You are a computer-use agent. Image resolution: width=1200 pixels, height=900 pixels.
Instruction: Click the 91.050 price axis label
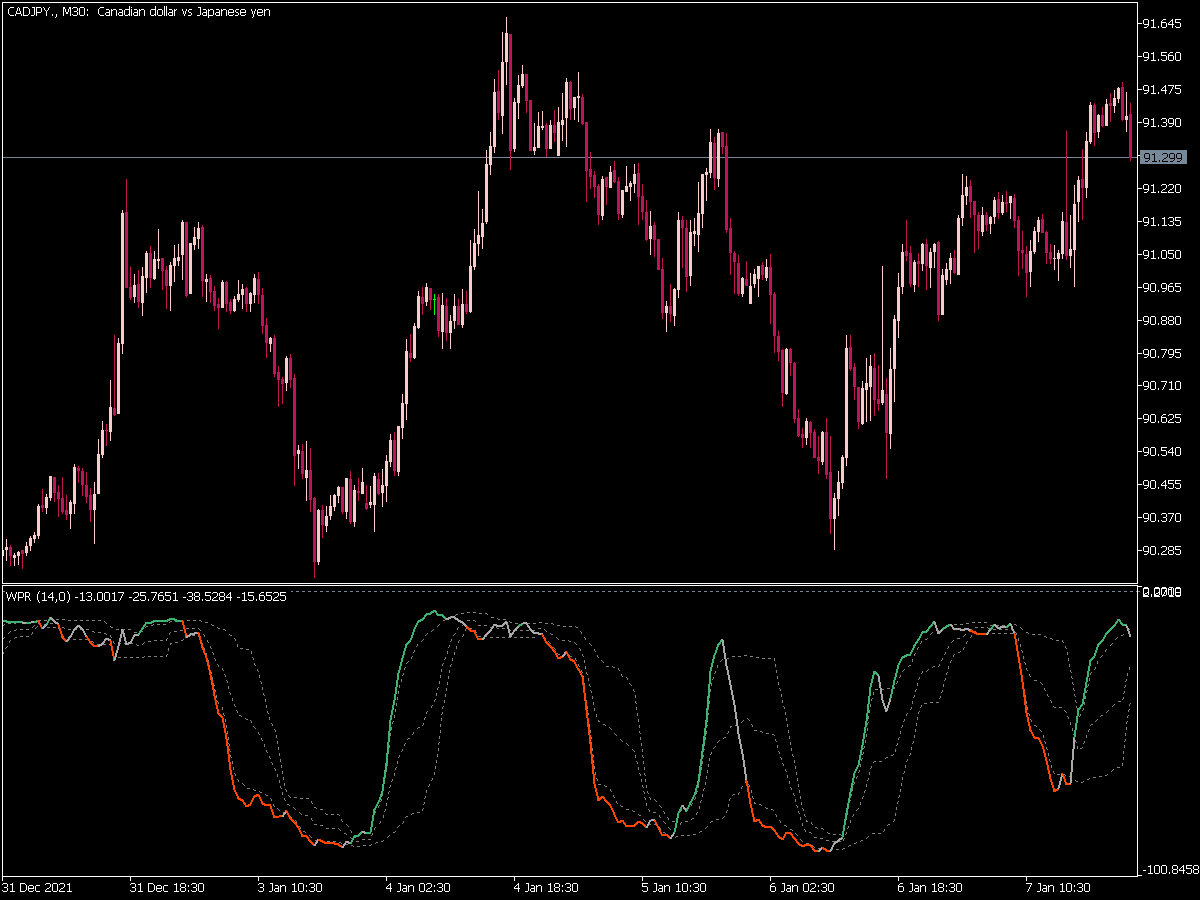click(x=1162, y=254)
